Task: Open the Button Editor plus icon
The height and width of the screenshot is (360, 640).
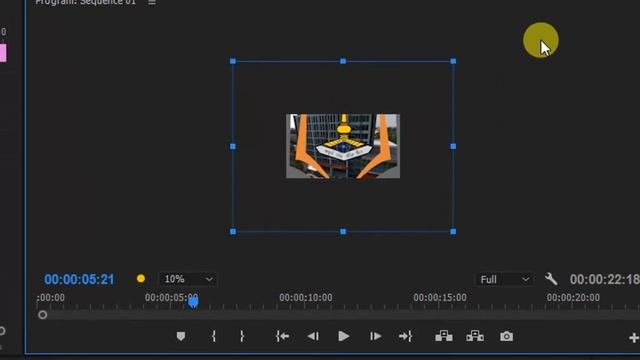Action: [x=634, y=338]
